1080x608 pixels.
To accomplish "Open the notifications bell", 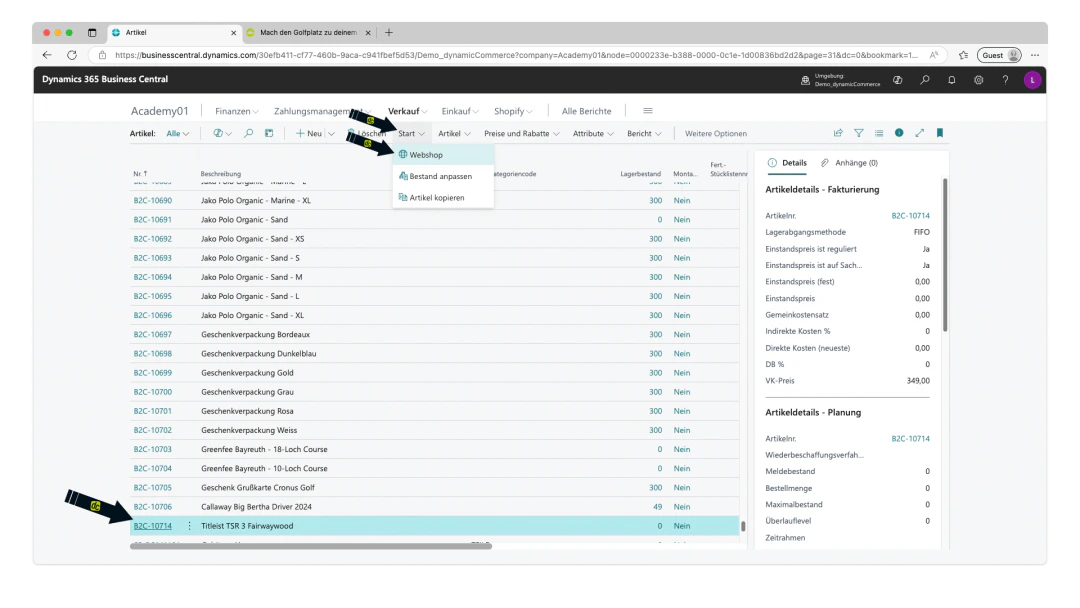I will tap(951, 80).
